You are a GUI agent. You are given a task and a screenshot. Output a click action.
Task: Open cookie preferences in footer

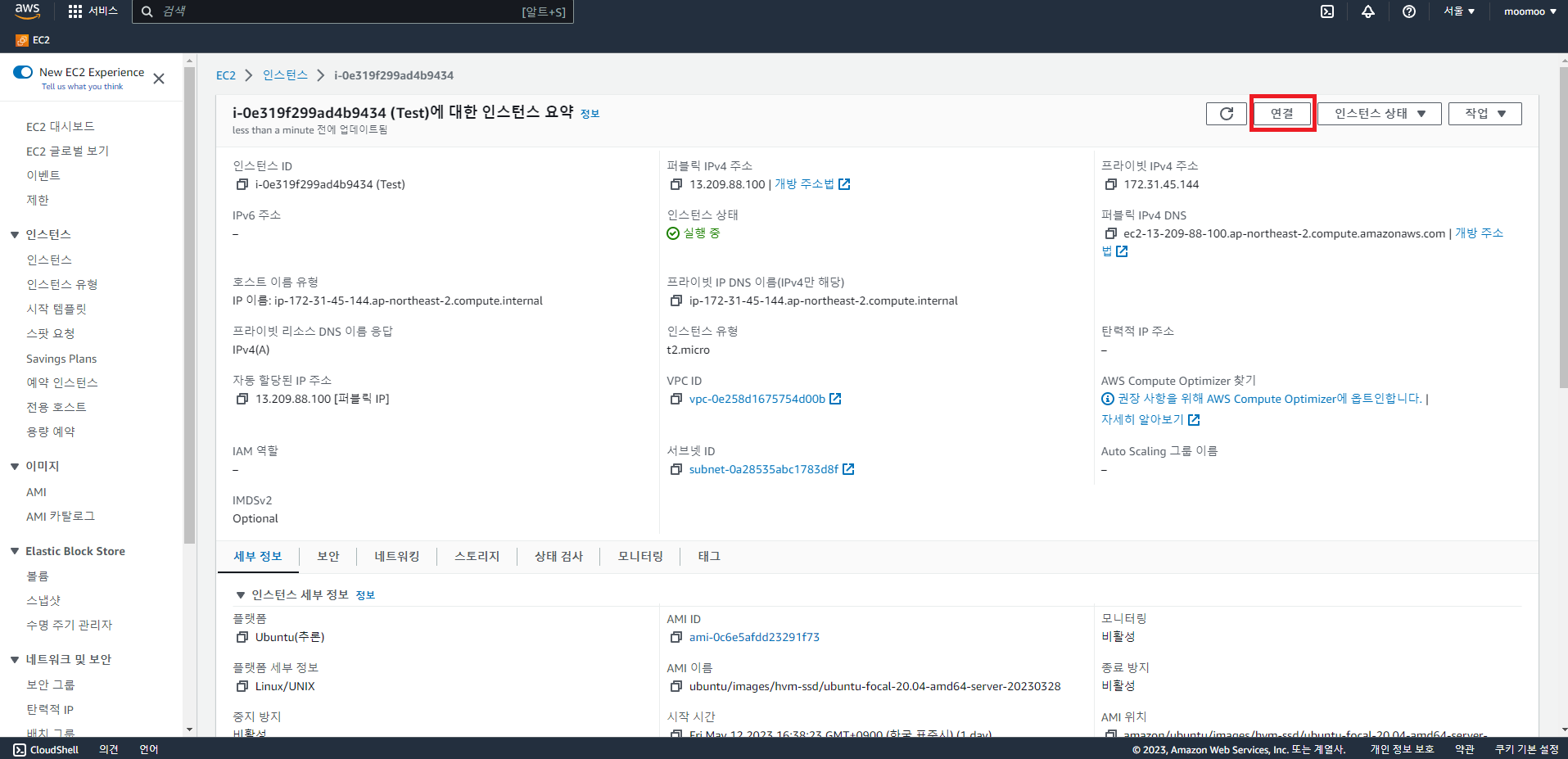click(1526, 749)
